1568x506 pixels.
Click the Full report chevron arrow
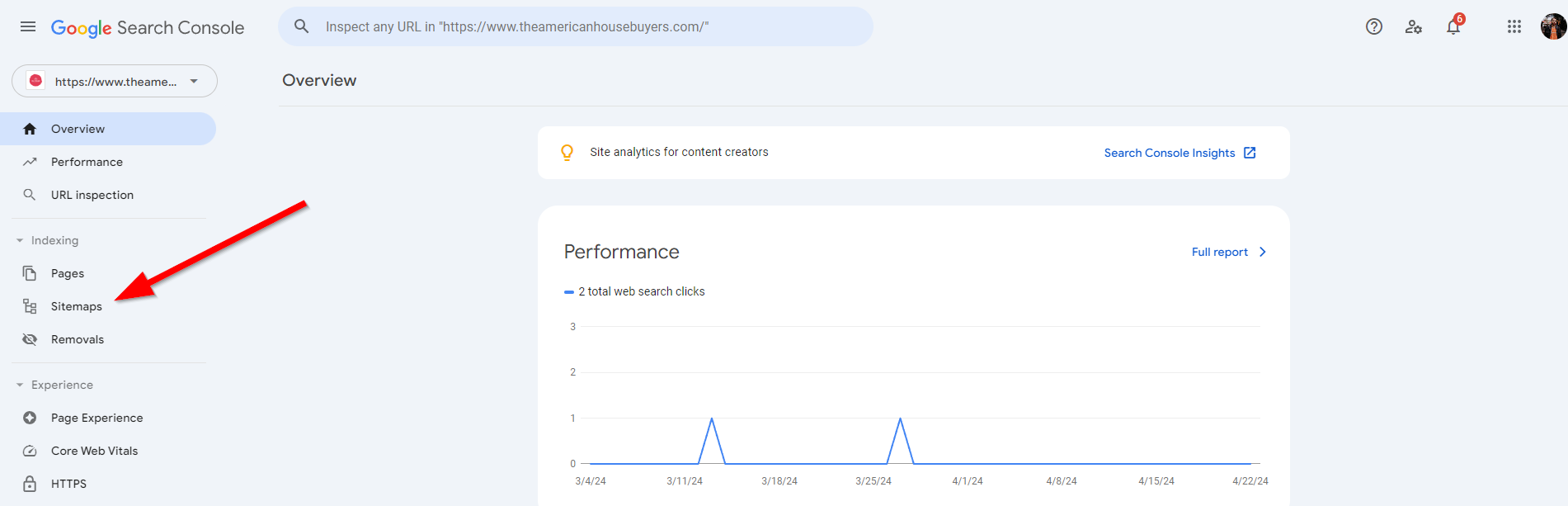click(1262, 252)
